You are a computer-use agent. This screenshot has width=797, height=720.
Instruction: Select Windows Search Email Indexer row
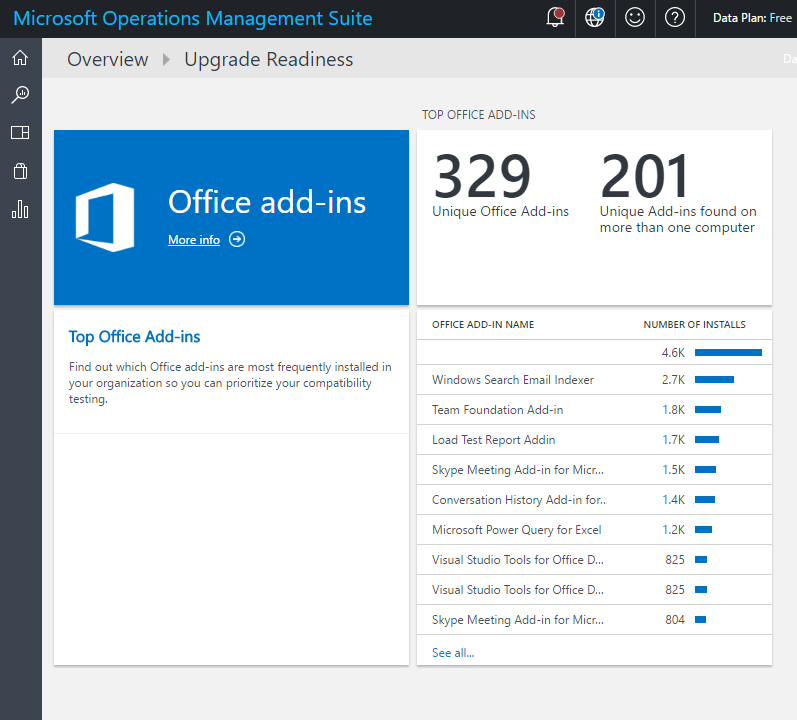(594, 380)
